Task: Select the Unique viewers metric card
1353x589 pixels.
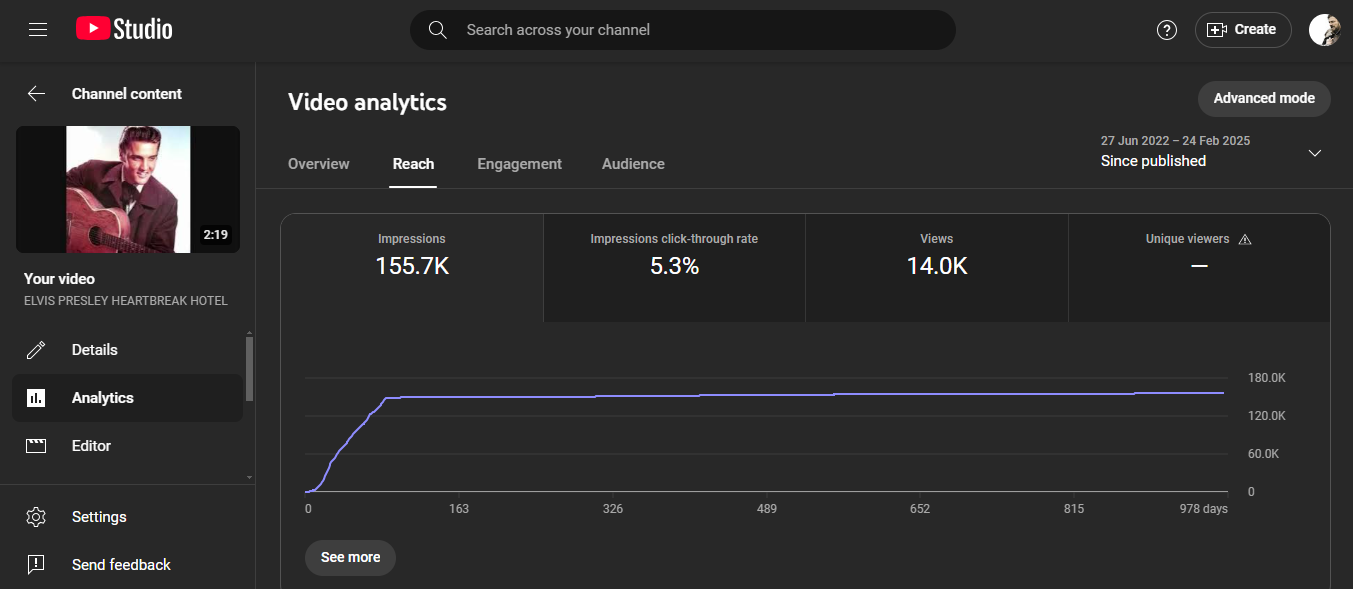Action: pos(1199,268)
